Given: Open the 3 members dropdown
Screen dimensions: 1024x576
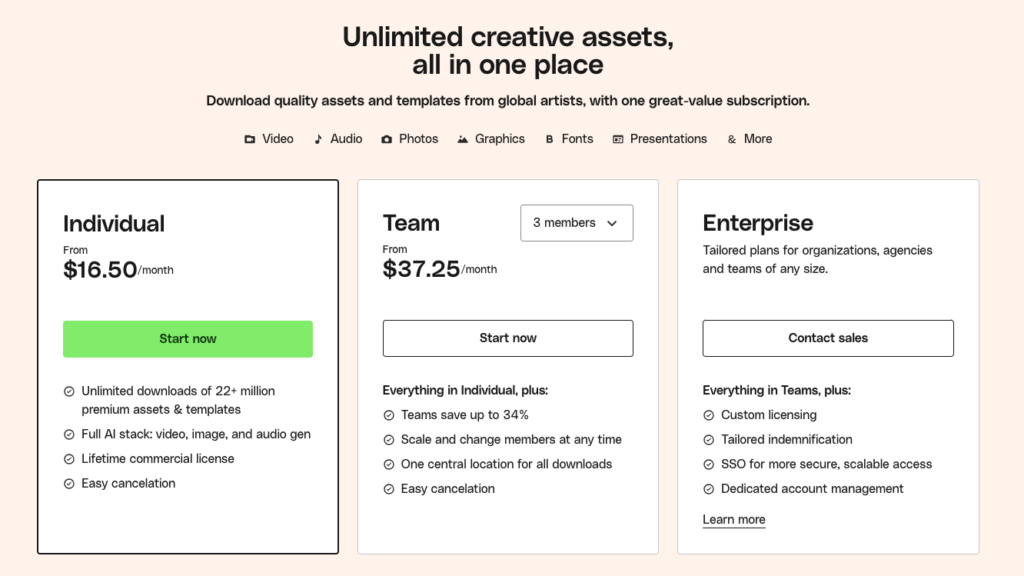Looking at the screenshot, I should click(x=577, y=223).
